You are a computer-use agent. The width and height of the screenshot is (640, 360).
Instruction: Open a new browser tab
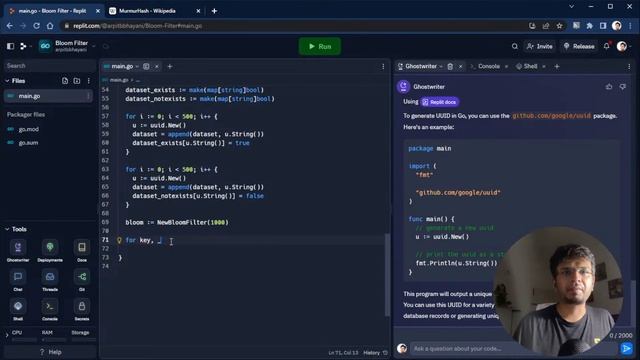pos(214,11)
